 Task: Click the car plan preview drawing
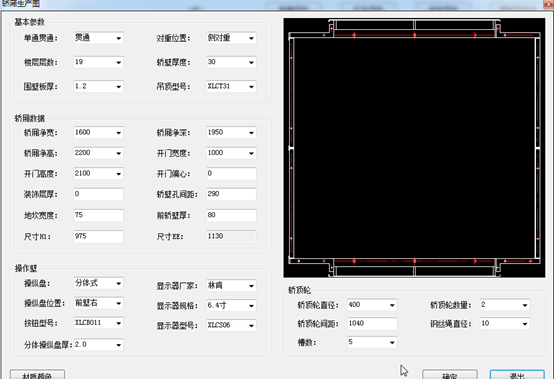coord(414,148)
